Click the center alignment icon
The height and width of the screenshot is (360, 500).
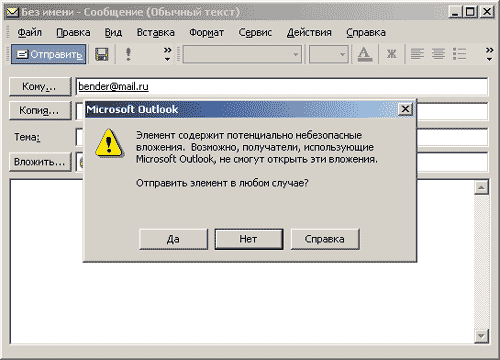(x=438, y=54)
